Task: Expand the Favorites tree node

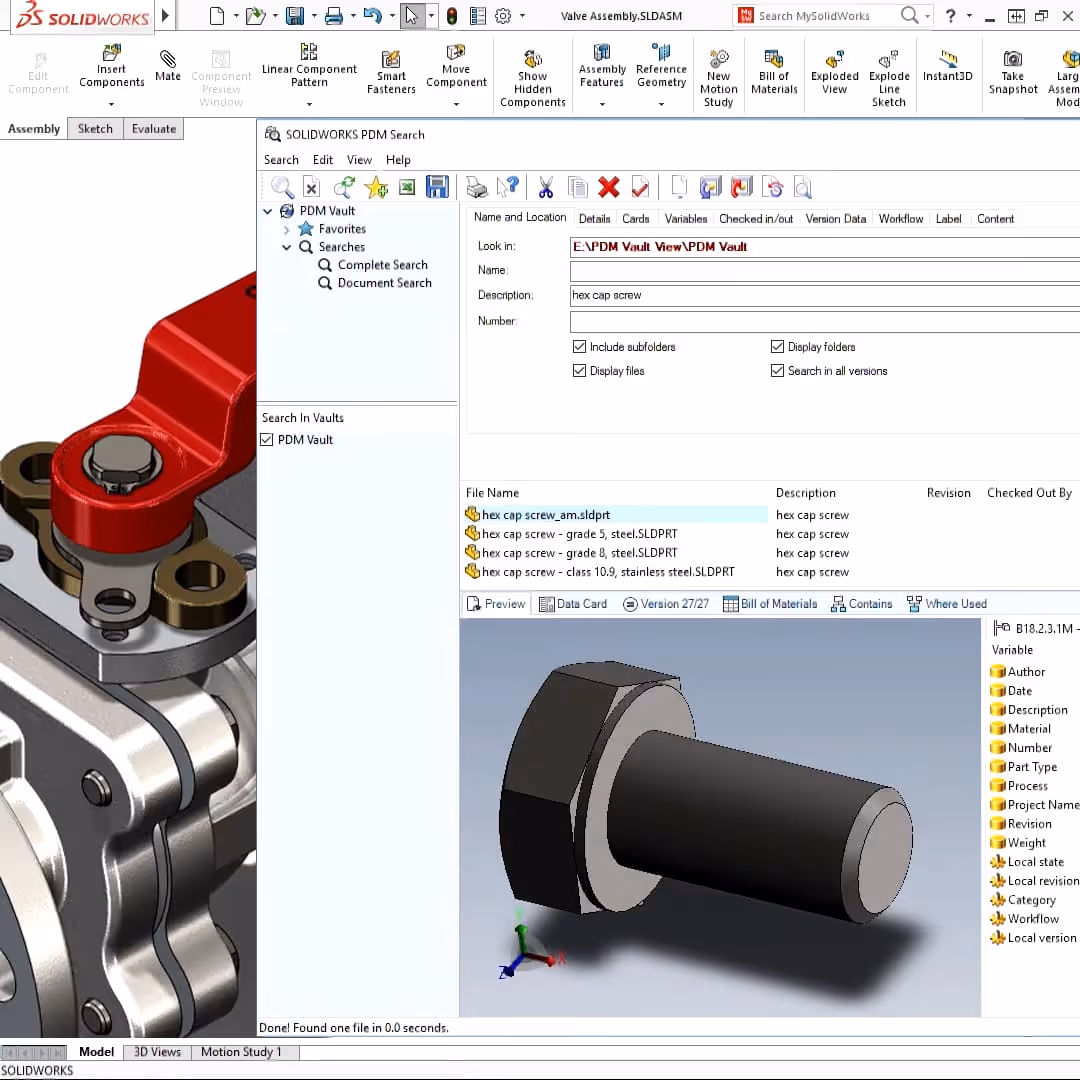Action: click(287, 229)
